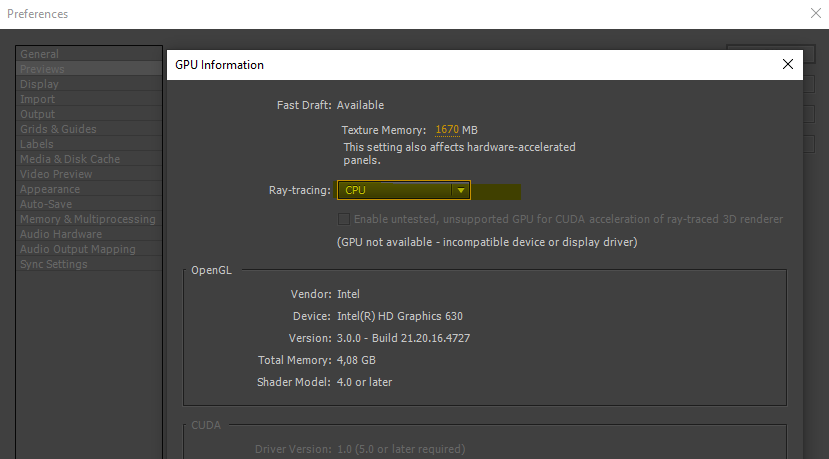Click the CUDA Driver Version 1.0 text

click(x=401, y=449)
